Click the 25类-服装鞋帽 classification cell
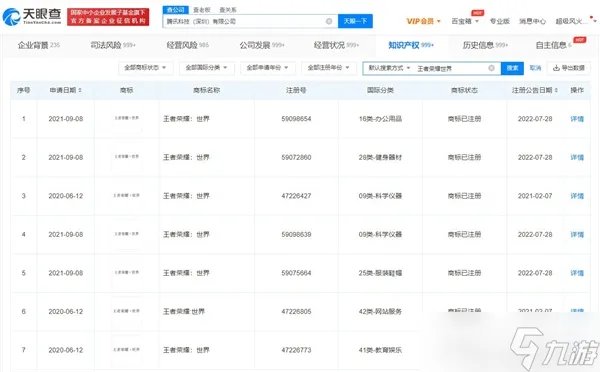 click(380, 273)
